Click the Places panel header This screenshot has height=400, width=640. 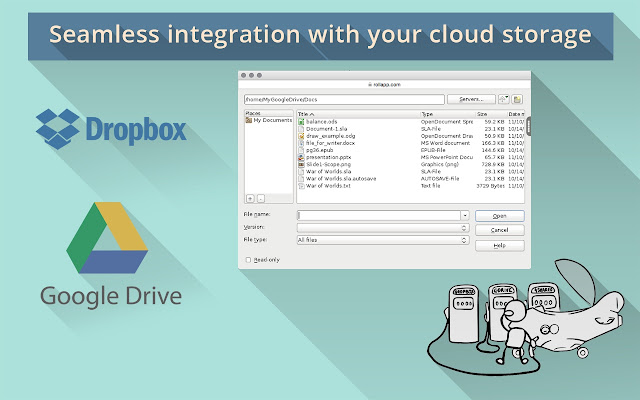pyautogui.click(x=269, y=113)
